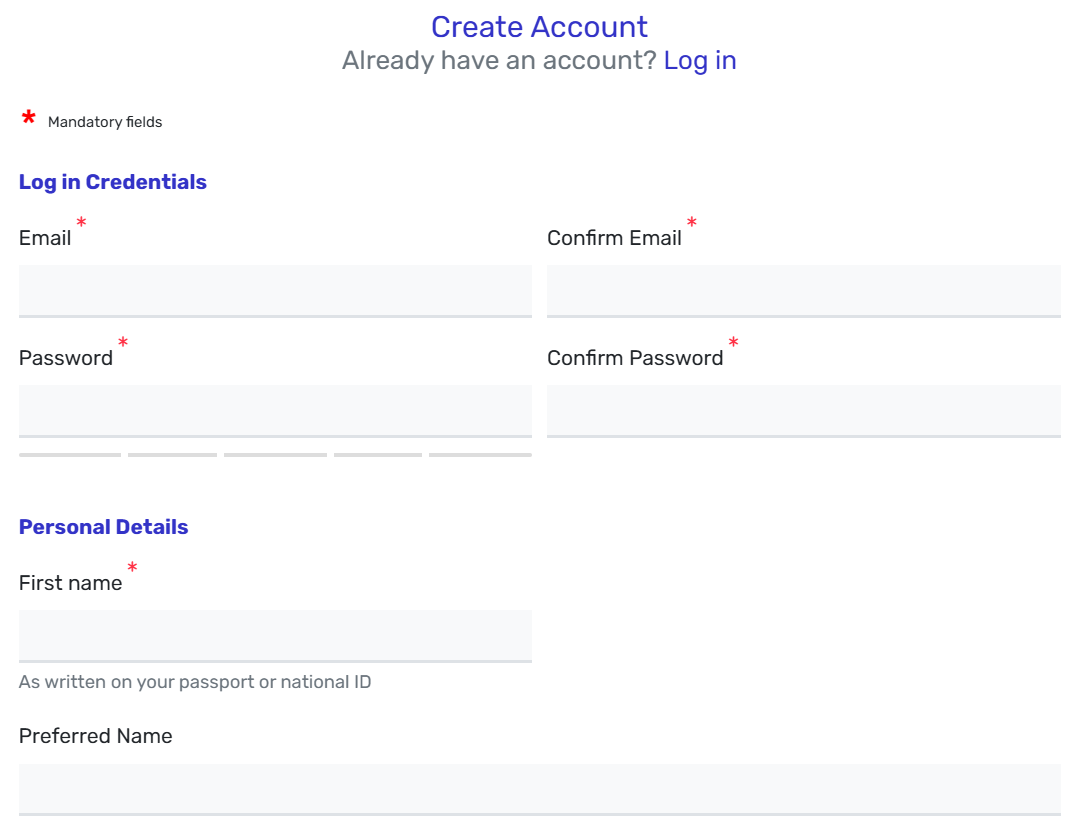The width and height of the screenshot is (1078, 819).
Task: Click the last password strength bar segment
Action: 481,455
